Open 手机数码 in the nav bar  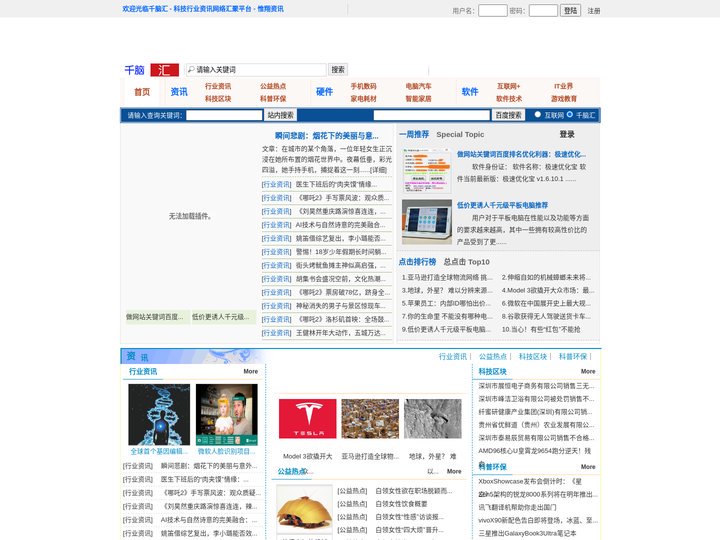click(x=364, y=86)
